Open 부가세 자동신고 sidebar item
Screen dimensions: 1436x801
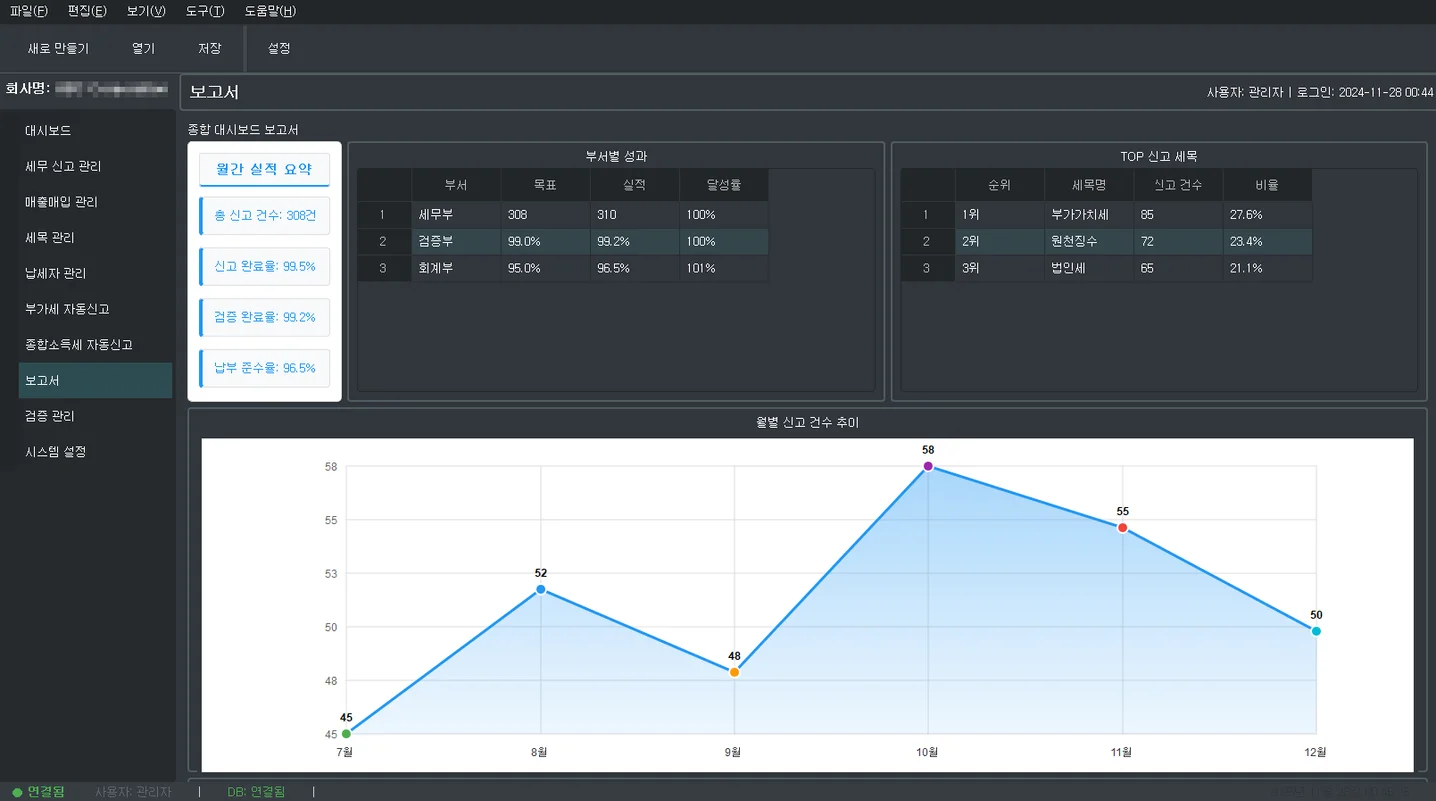pyautogui.click(x=67, y=309)
